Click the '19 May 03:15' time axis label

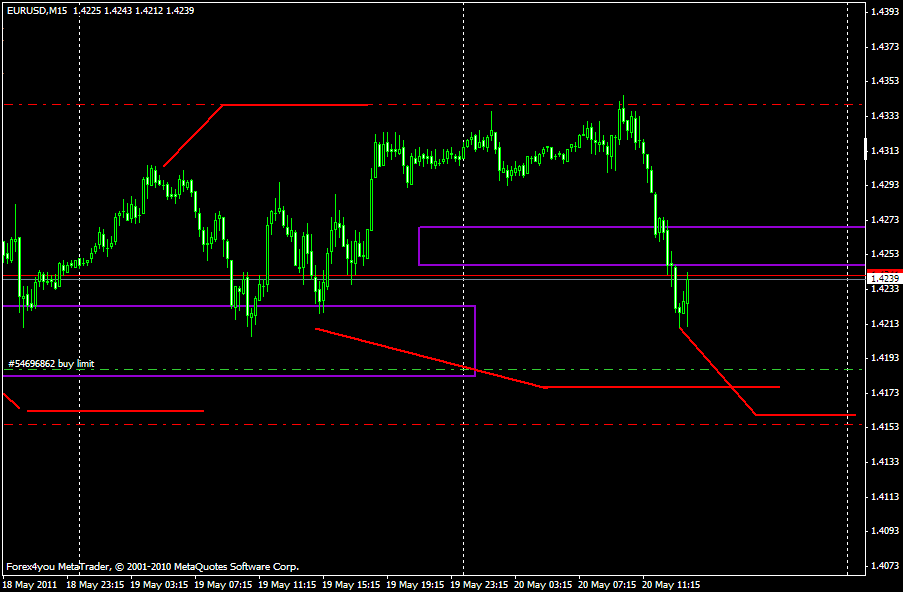click(x=159, y=585)
